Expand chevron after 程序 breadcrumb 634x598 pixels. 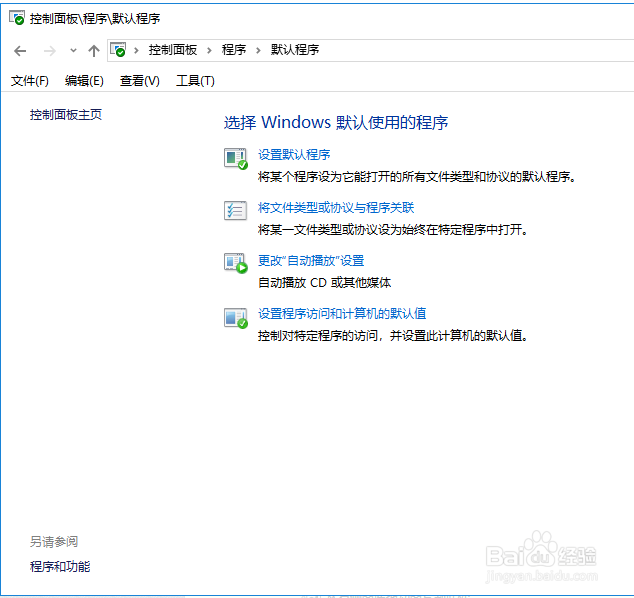258,50
